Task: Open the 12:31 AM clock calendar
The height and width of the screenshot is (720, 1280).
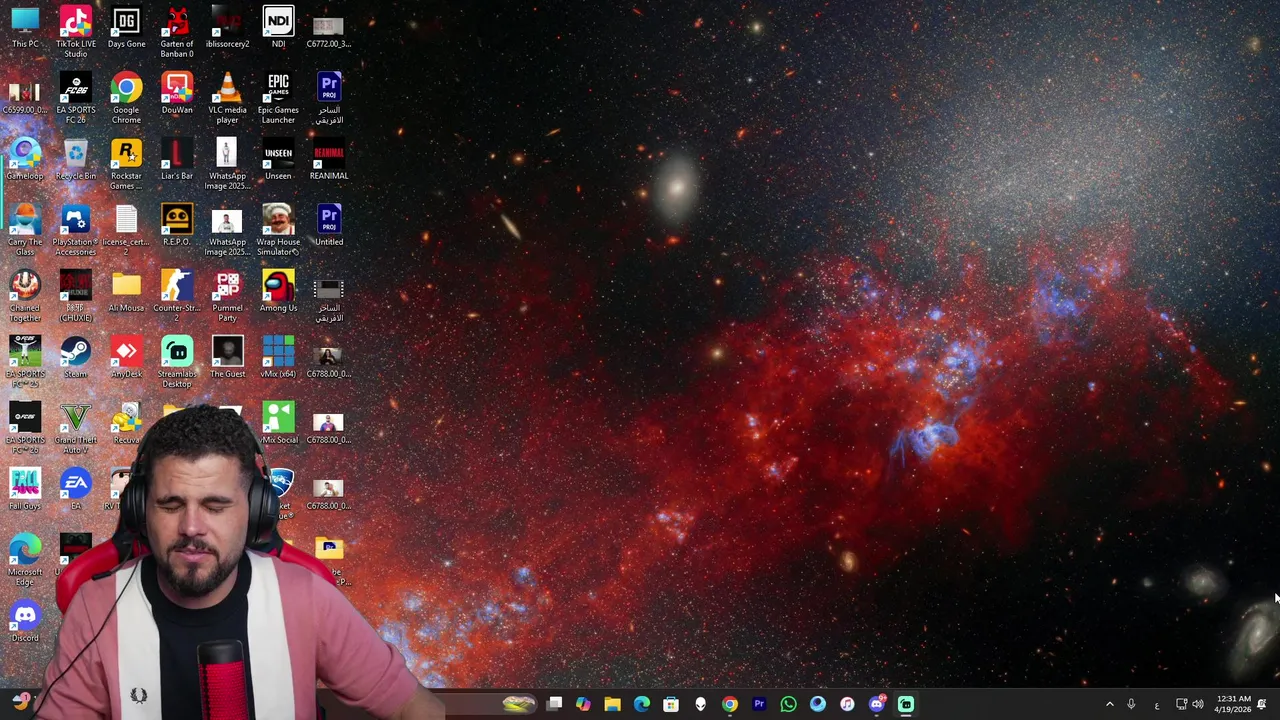Action: pyautogui.click(x=1234, y=704)
